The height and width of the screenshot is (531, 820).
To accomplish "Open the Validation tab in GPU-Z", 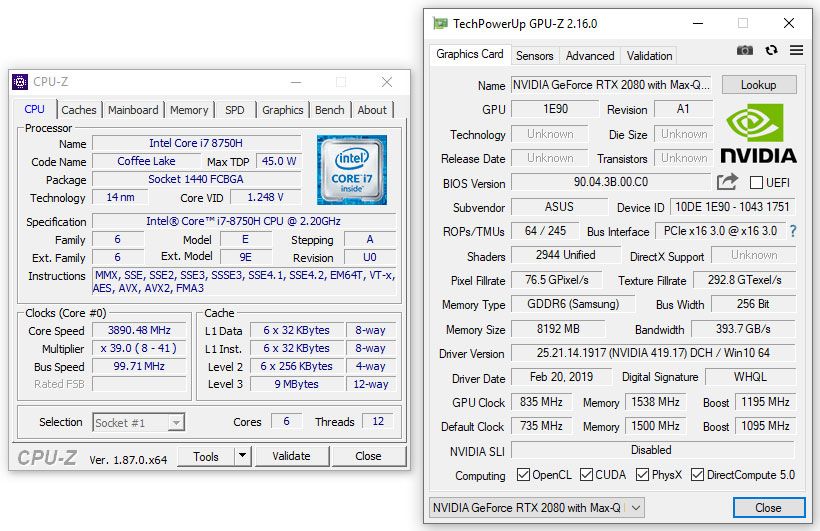I will coord(650,55).
